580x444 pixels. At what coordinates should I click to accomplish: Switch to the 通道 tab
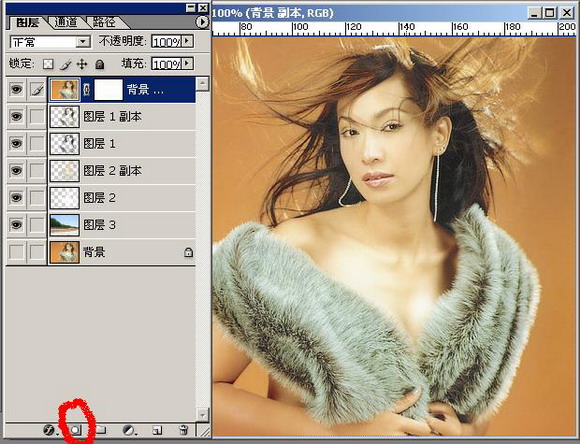point(66,23)
